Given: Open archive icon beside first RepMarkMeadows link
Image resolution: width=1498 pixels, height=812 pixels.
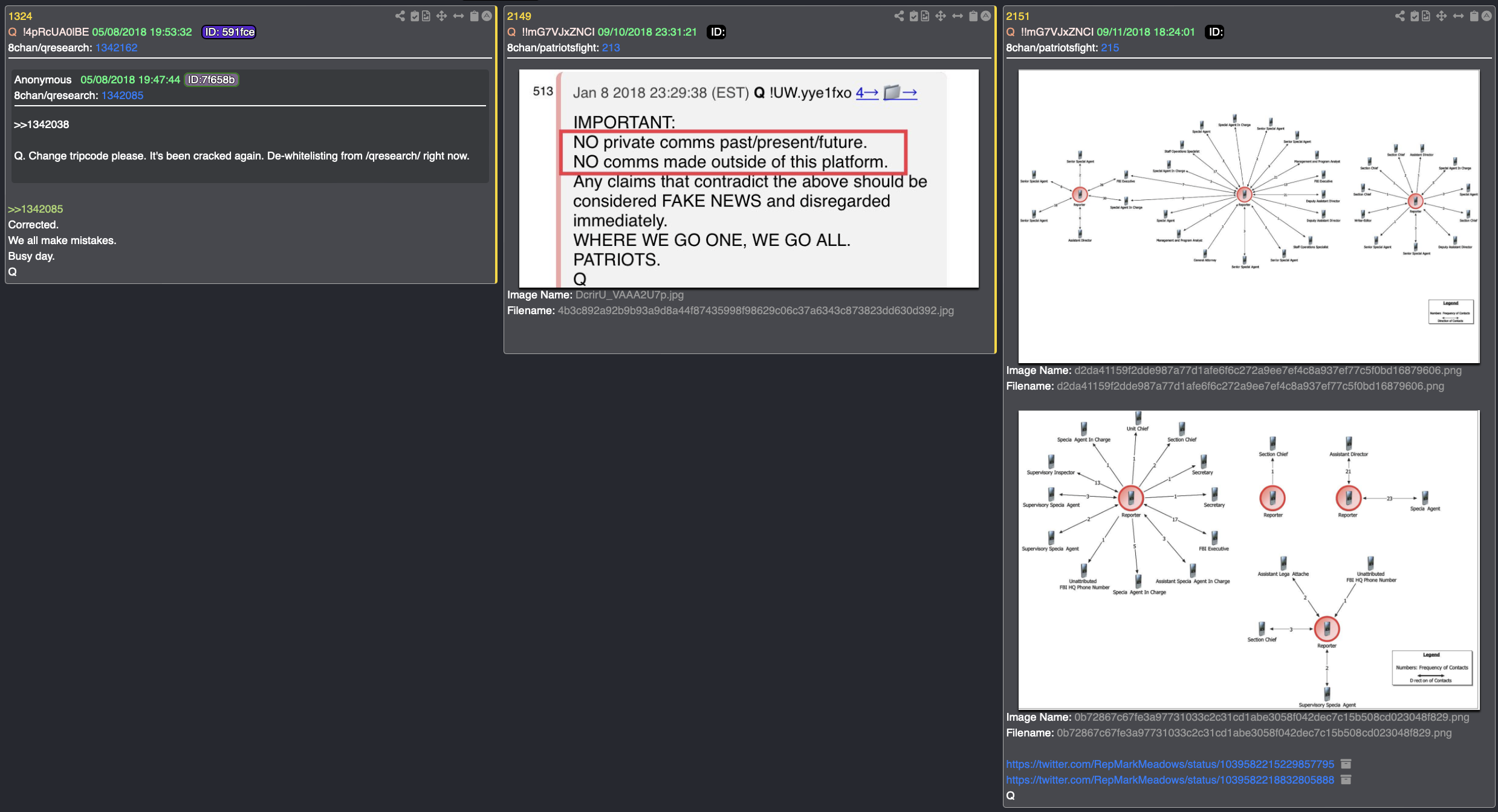Looking at the screenshot, I should pyautogui.click(x=1346, y=764).
